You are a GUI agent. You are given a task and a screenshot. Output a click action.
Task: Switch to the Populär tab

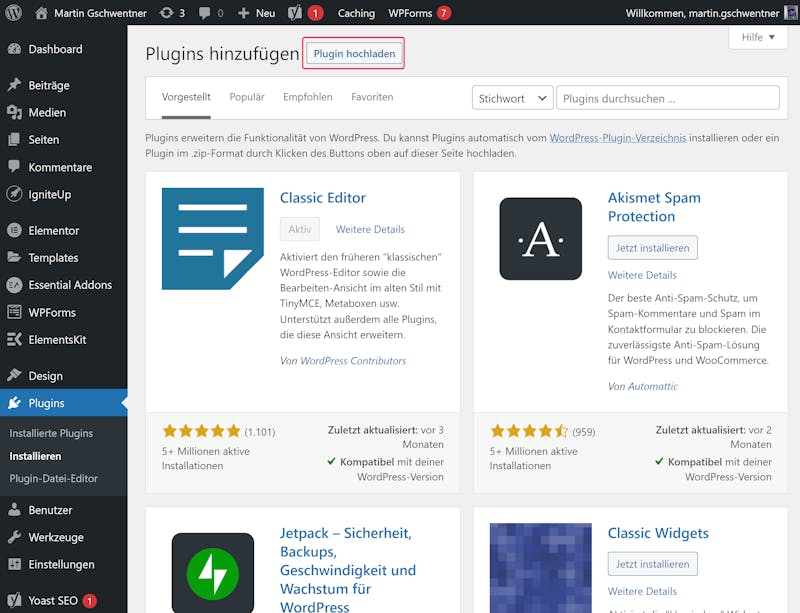coord(247,97)
